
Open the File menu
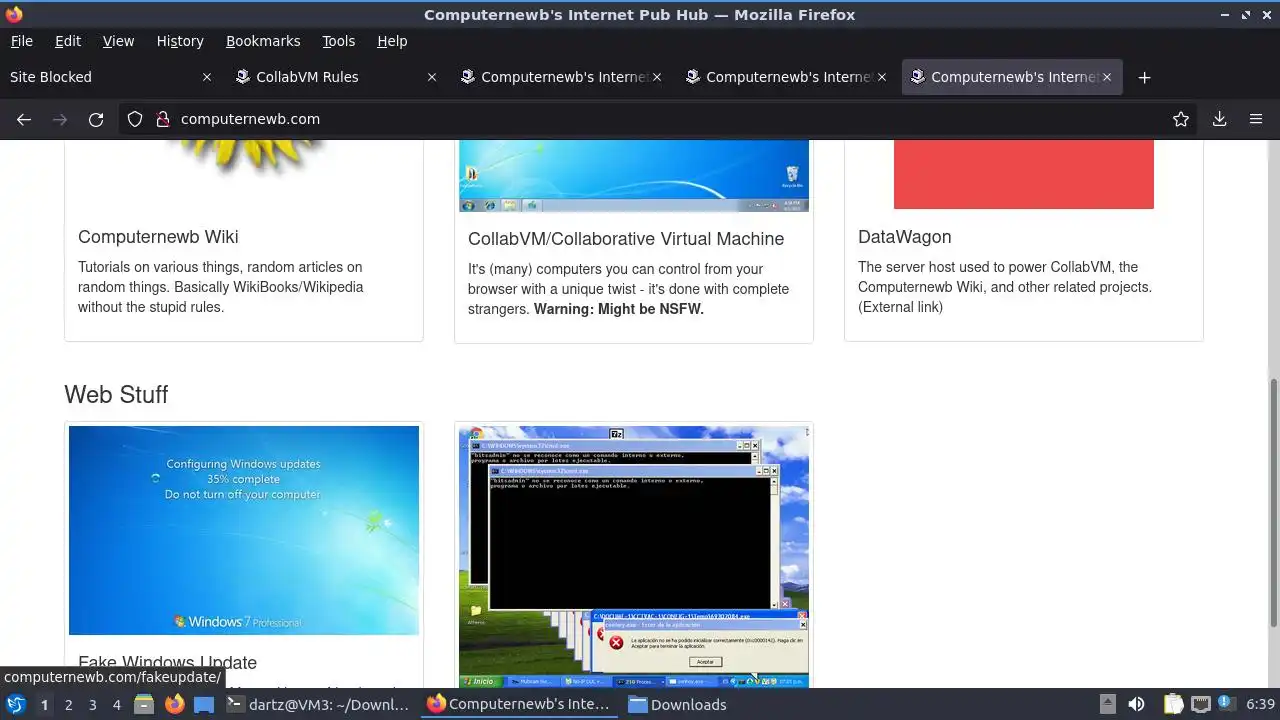tap(21, 41)
